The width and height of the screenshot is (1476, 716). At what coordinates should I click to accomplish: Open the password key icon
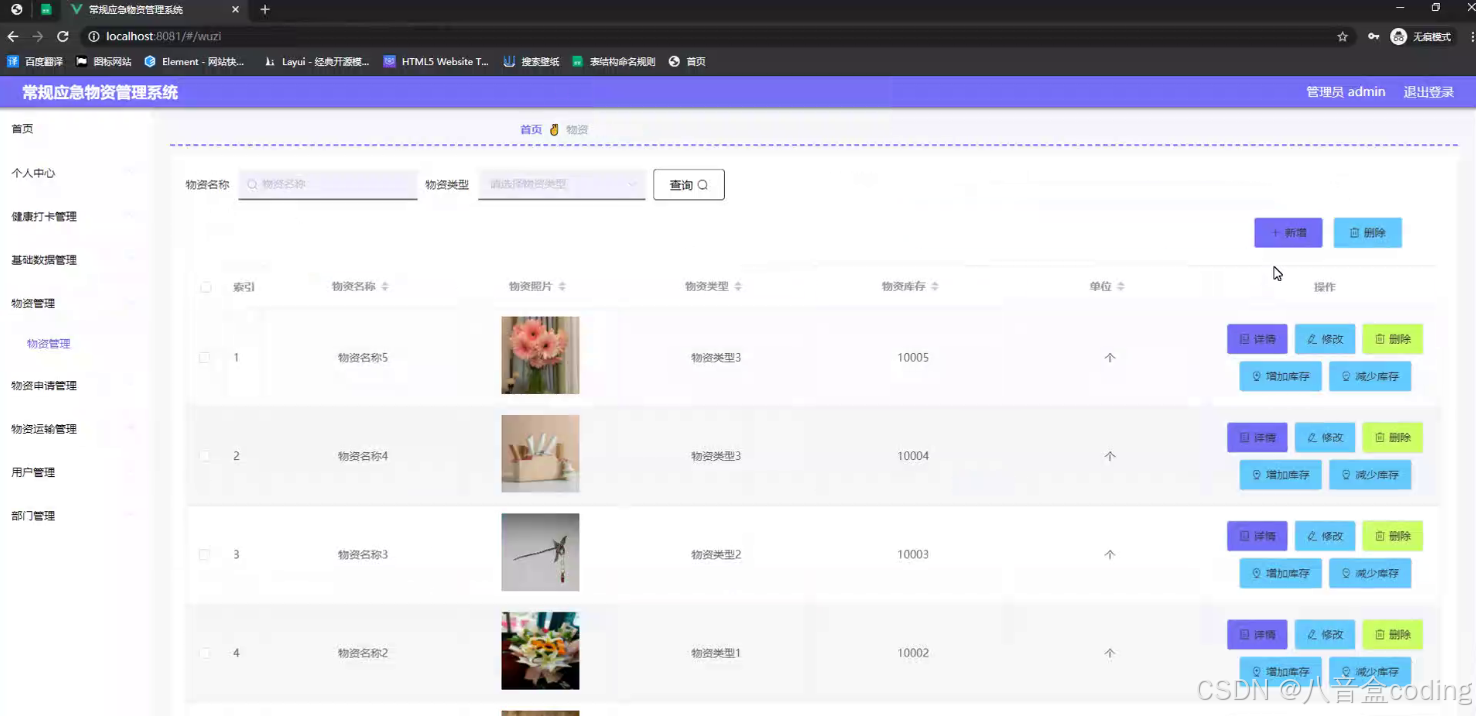tap(1374, 36)
